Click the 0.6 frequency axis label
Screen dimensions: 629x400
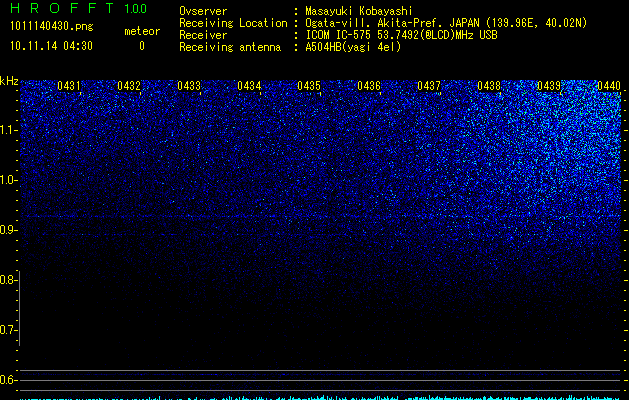pyautogui.click(x=8, y=380)
